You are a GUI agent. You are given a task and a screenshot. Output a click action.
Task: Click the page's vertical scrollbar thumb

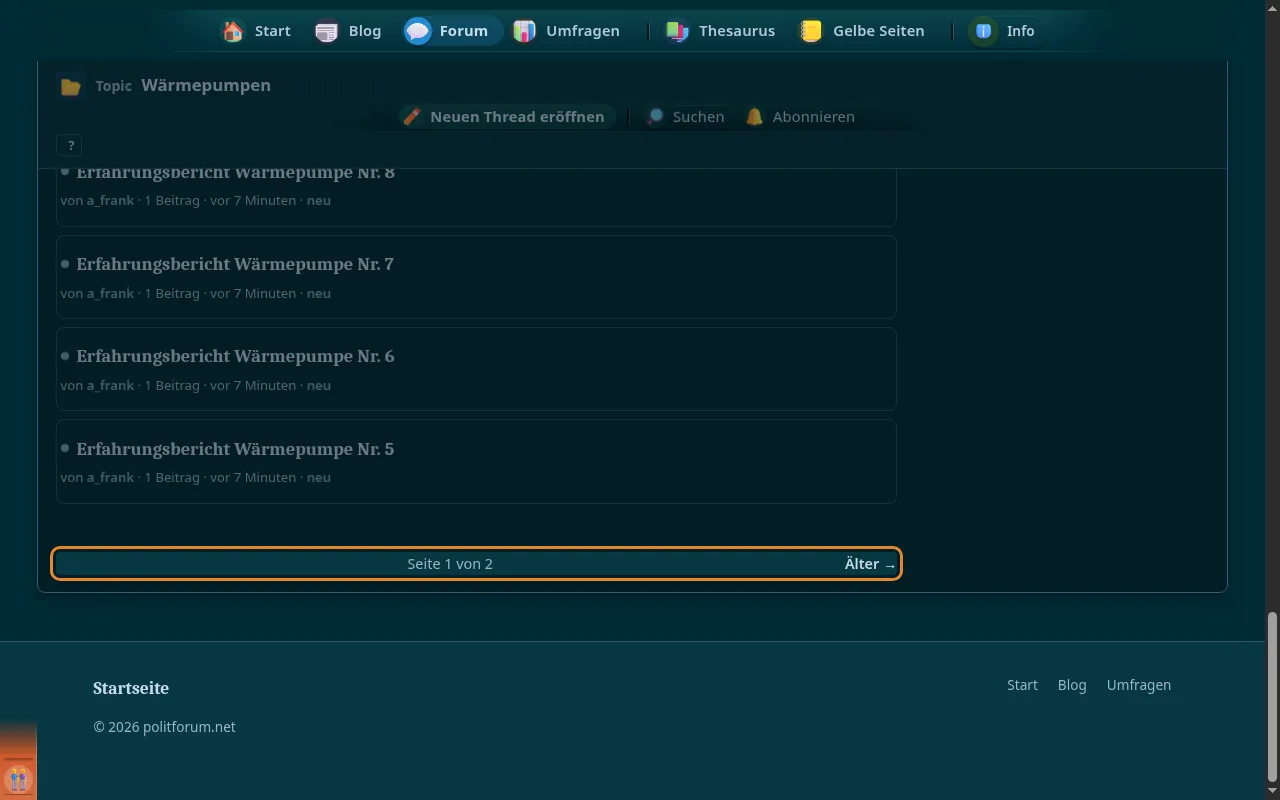tap(1272, 697)
